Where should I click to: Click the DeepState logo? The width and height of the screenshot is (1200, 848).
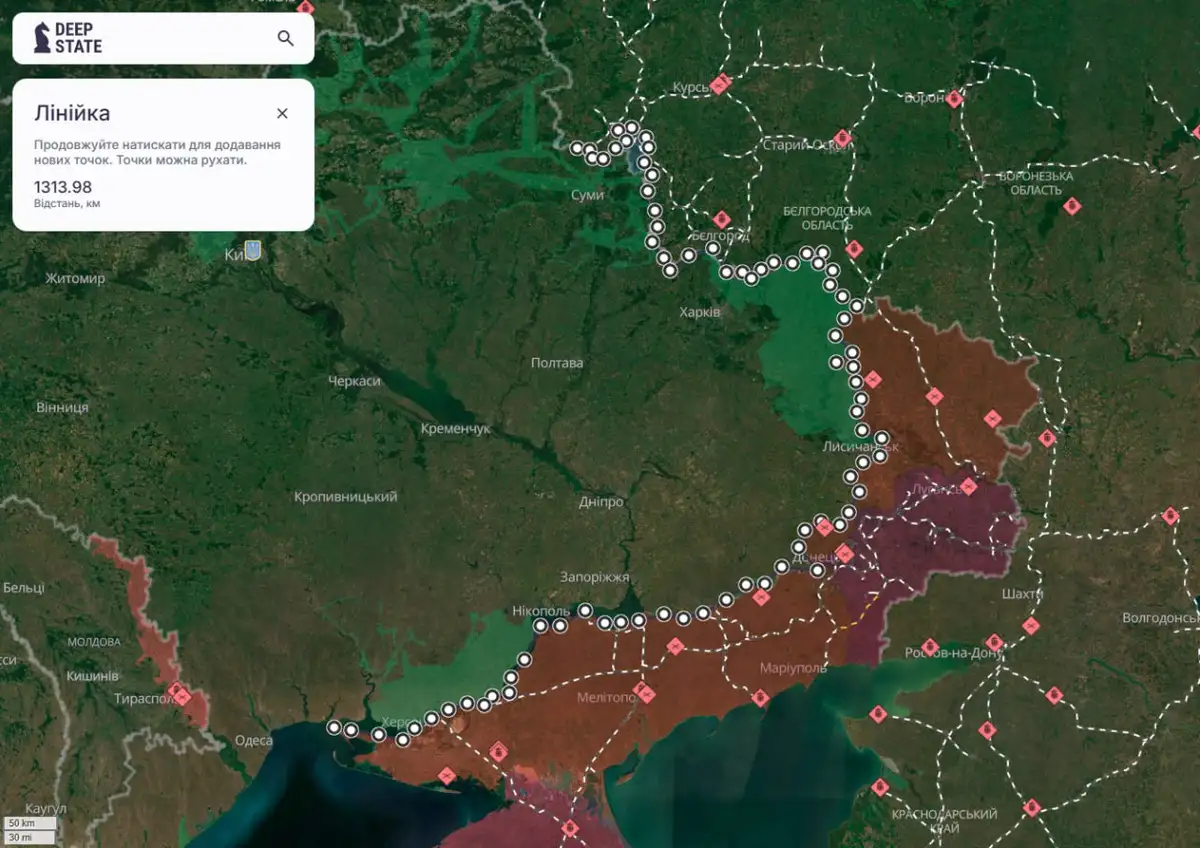pos(69,38)
